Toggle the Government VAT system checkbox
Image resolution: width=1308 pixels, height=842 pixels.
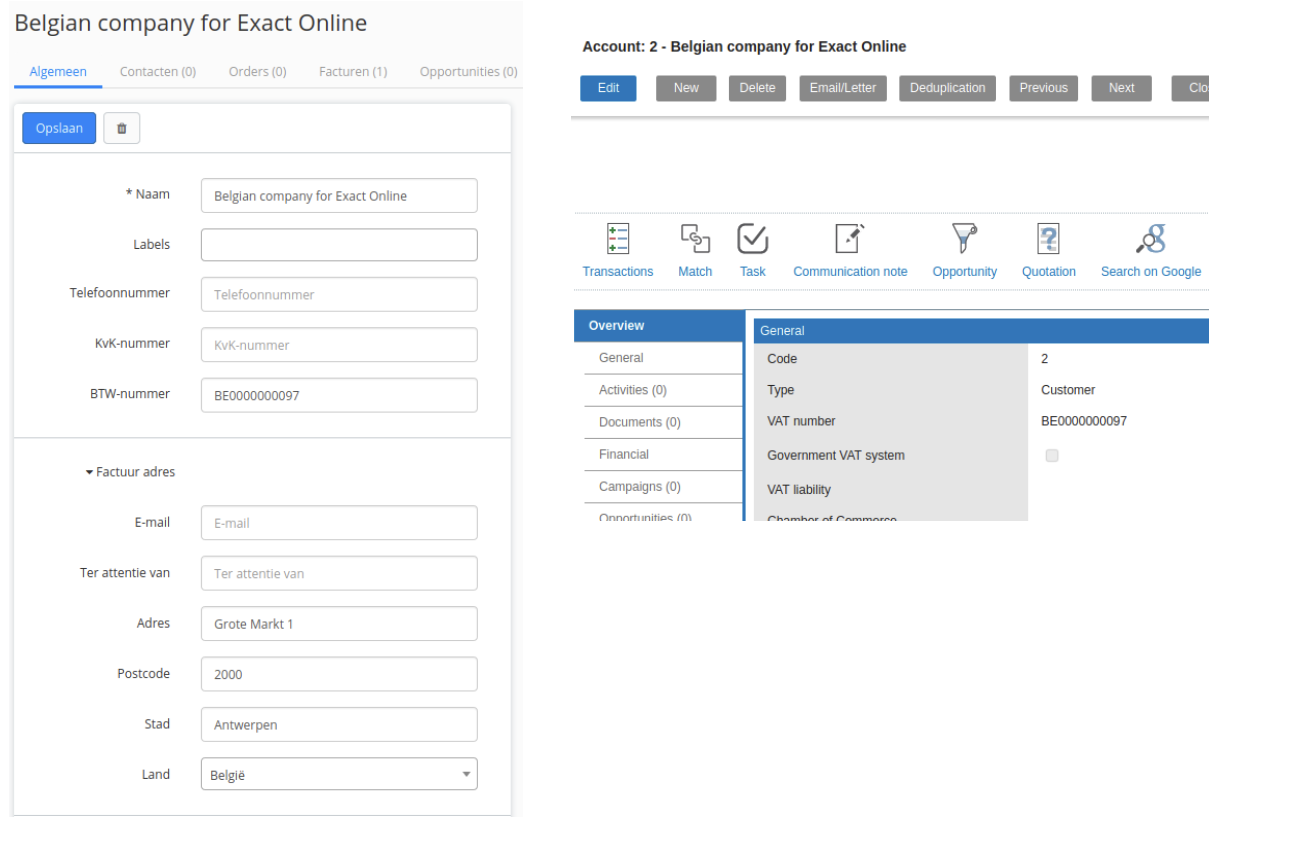(1052, 456)
